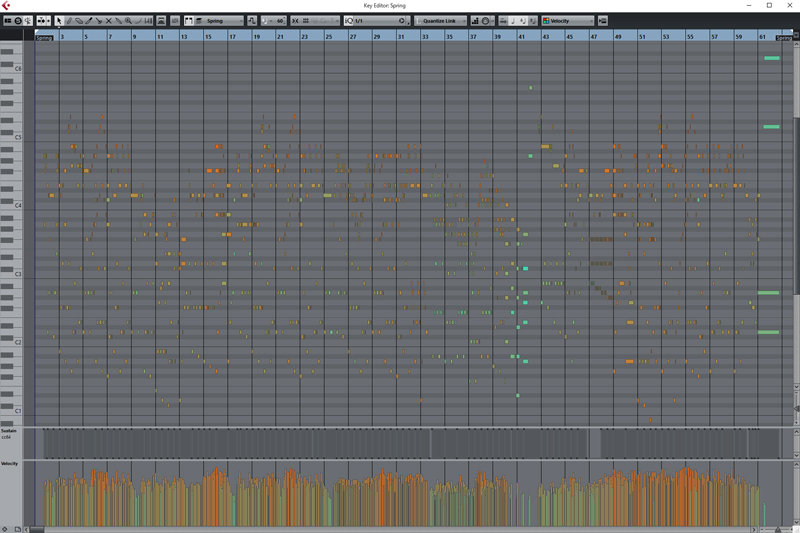Click the vertical scrollbar of note display

tap(796, 206)
